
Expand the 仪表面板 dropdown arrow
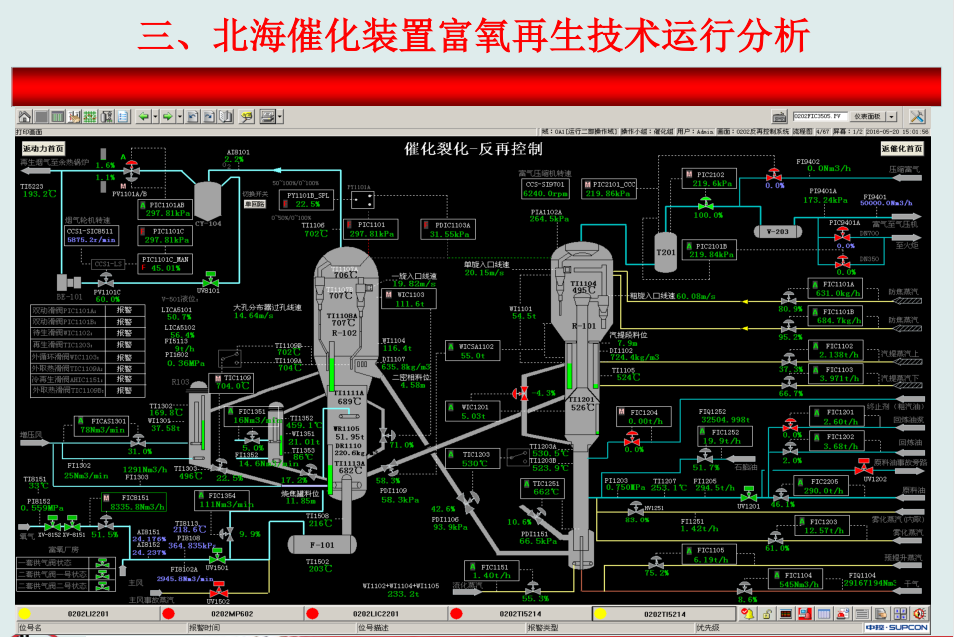click(891, 116)
